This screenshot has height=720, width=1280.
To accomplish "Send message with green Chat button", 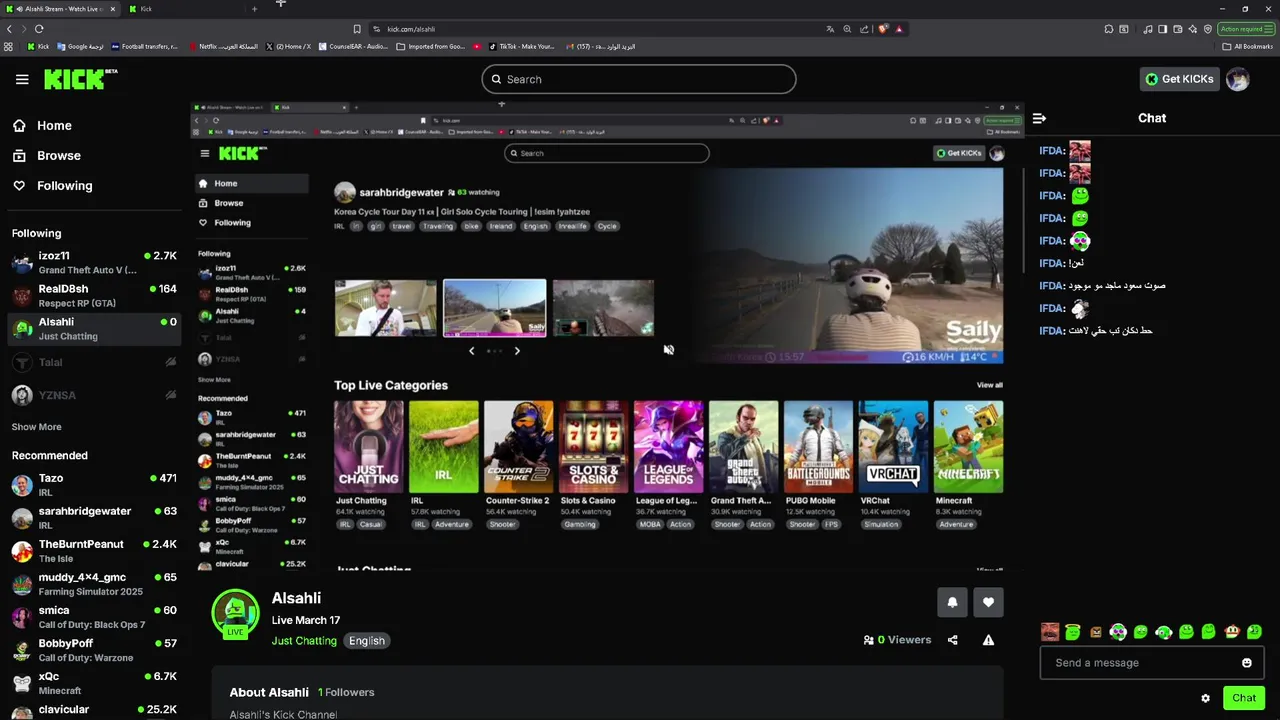I will (x=1244, y=698).
